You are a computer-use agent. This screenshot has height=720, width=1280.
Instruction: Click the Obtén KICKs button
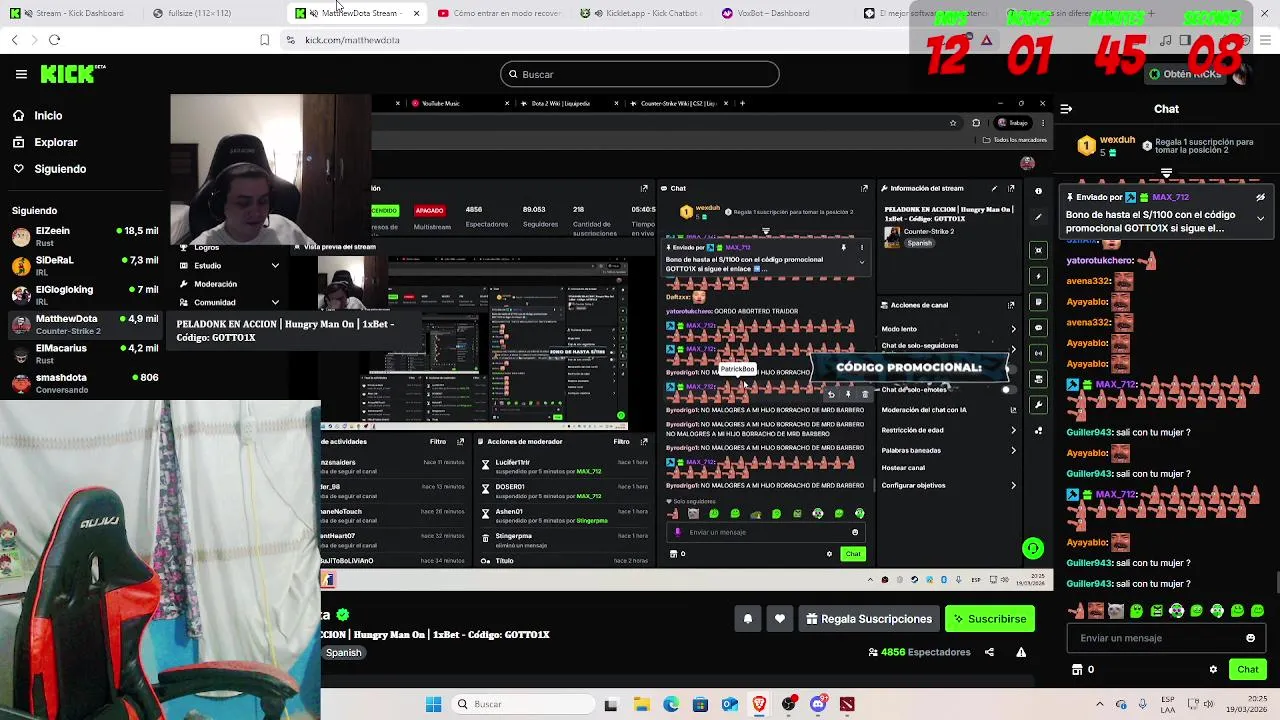coord(1184,74)
